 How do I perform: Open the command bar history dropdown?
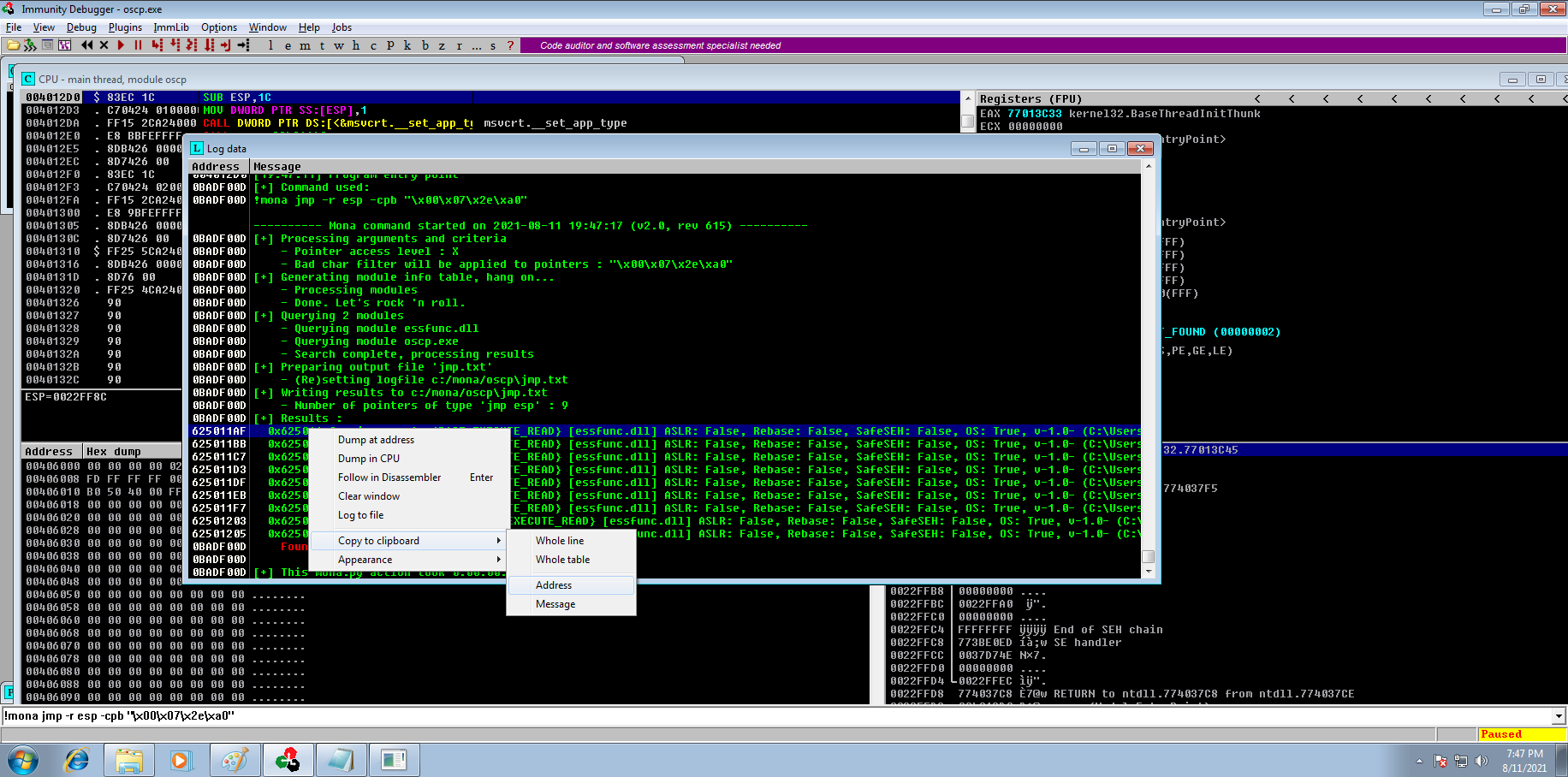point(1559,716)
